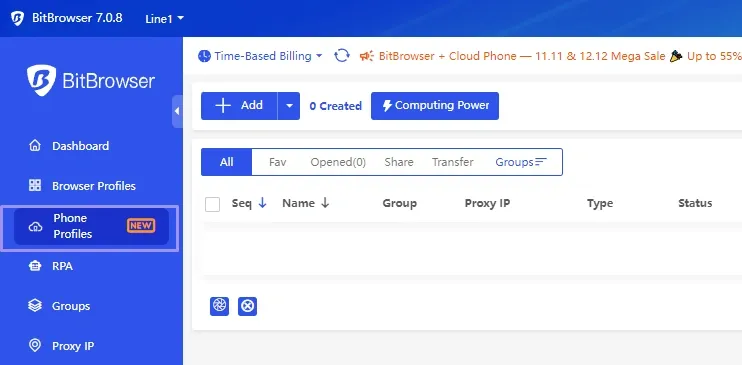Open the Groups filter tab
This screenshot has height=365, width=742.
pos(521,162)
